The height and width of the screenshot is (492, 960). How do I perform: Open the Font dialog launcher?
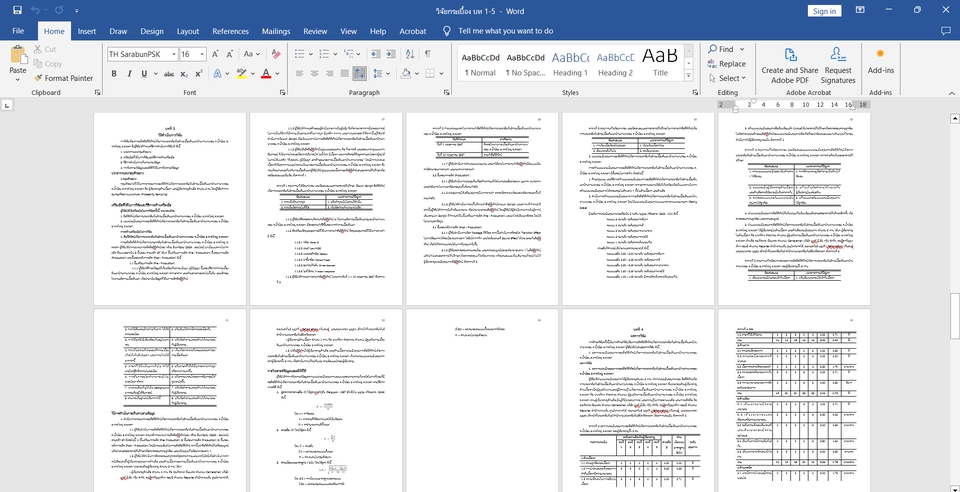(x=283, y=92)
